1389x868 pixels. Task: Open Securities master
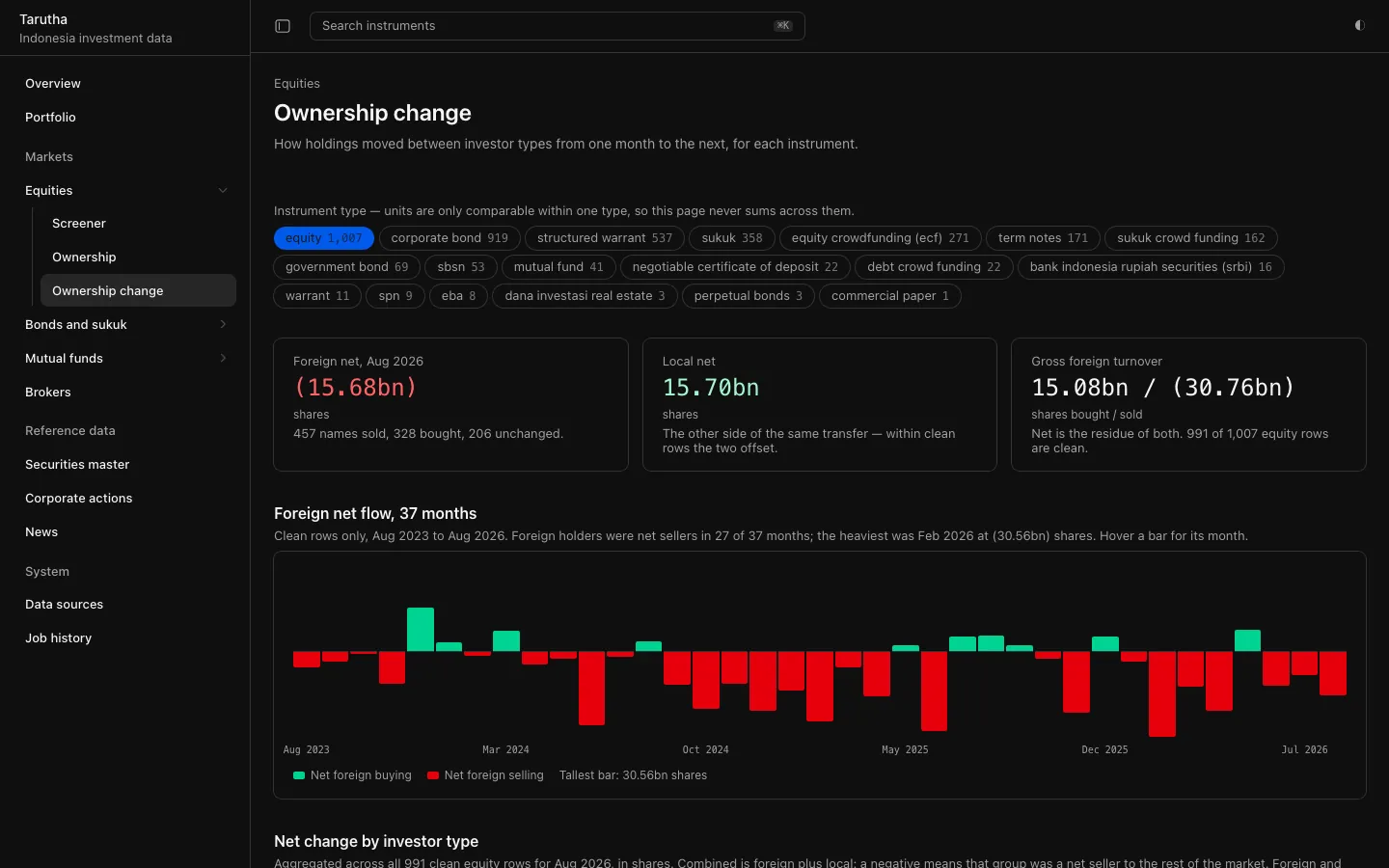[125, 465]
